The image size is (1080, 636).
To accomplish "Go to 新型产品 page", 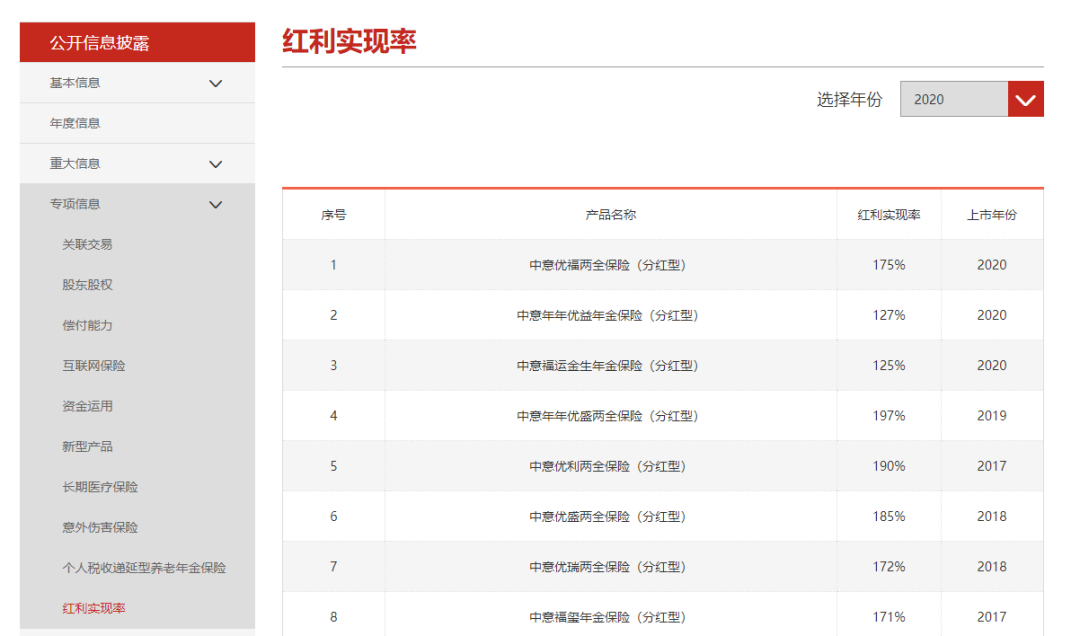I will pos(87,447).
